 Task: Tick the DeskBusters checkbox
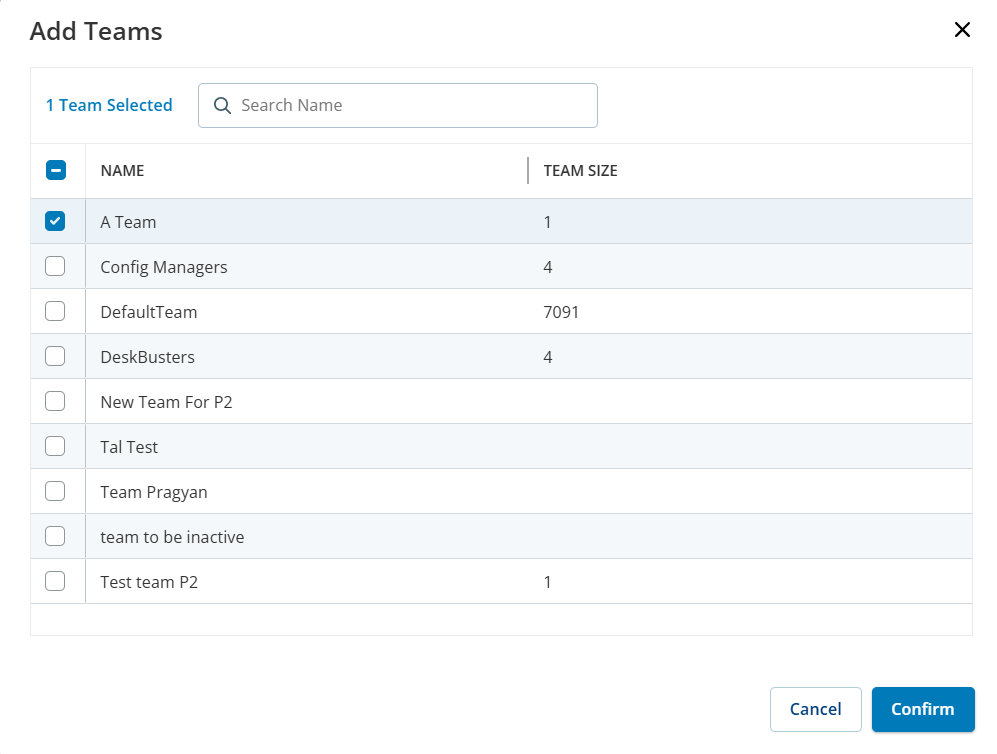[56, 356]
